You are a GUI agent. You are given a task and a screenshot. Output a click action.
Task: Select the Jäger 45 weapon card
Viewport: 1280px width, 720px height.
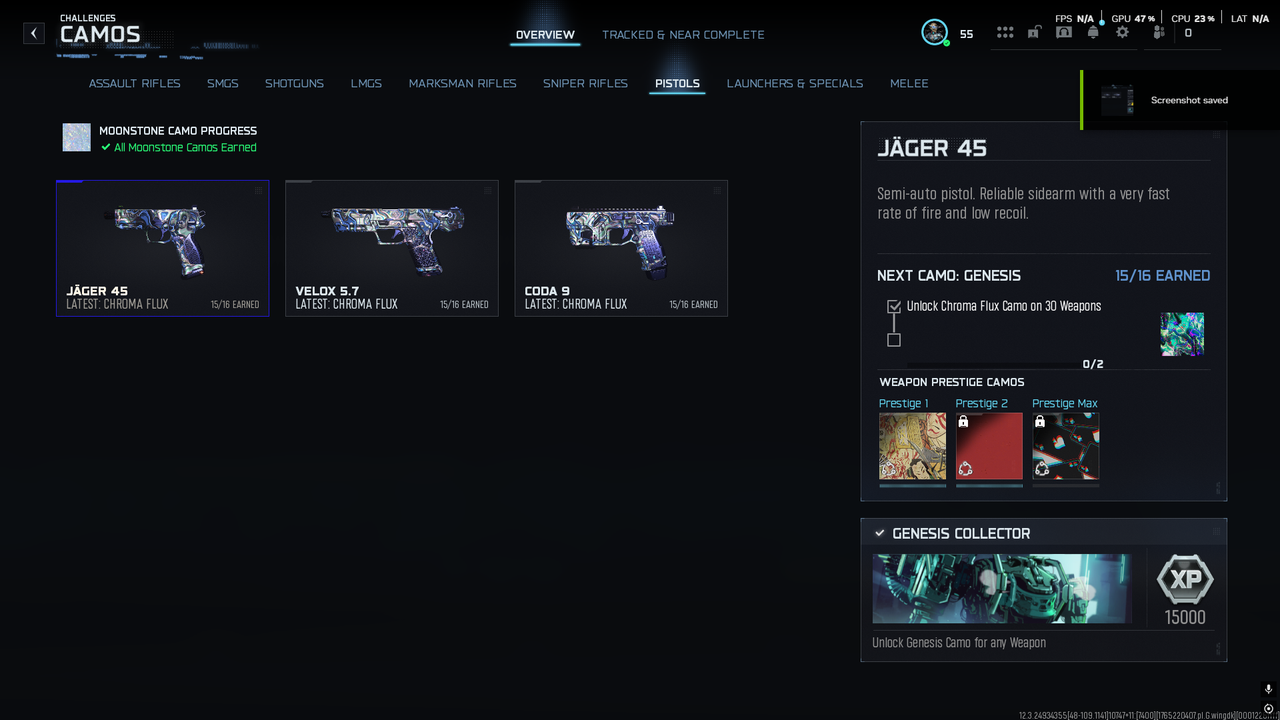pos(163,248)
